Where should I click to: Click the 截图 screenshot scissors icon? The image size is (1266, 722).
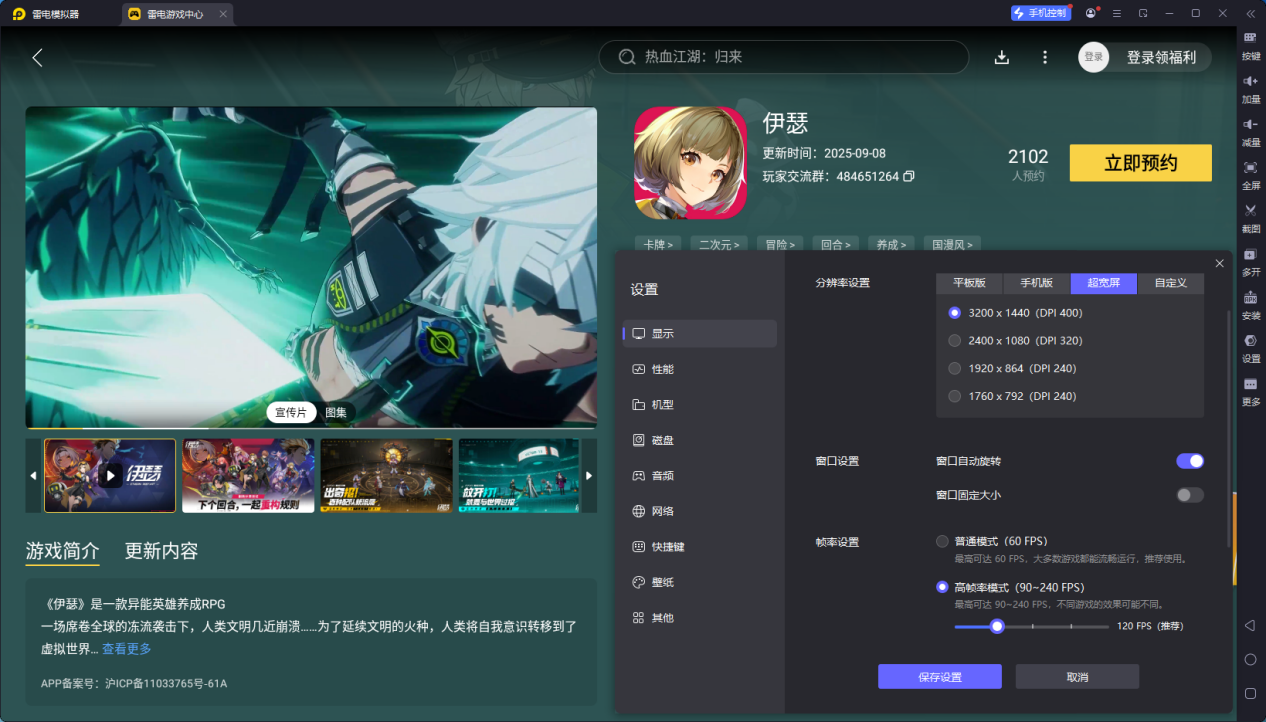click(1250, 210)
